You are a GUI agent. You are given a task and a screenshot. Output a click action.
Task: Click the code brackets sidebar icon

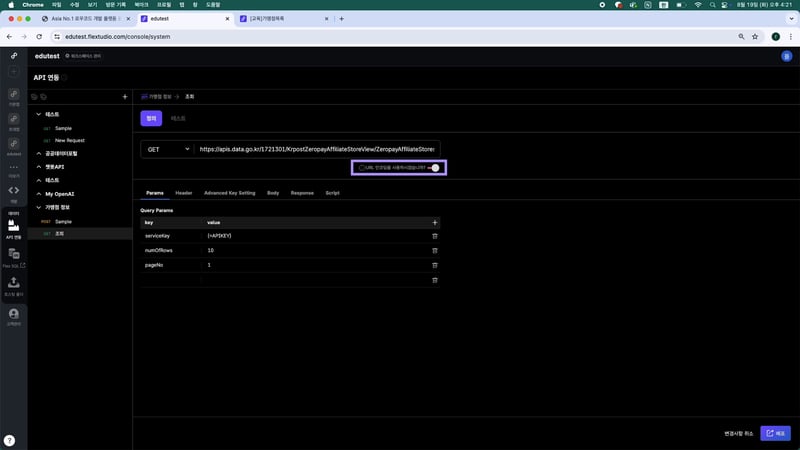click(14, 190)
